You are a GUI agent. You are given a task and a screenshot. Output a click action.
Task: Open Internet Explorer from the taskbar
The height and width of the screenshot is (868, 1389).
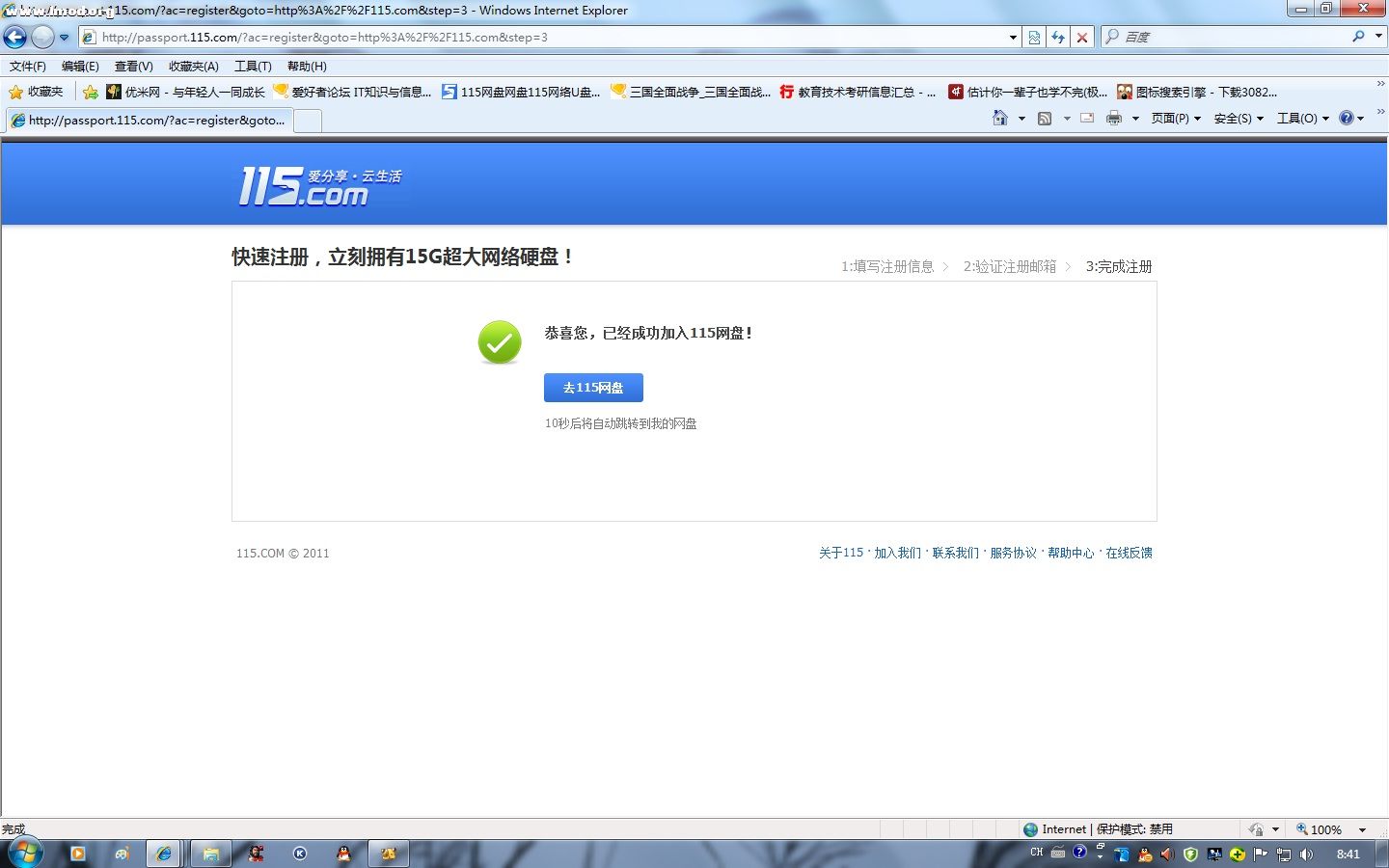click(164, 853)
